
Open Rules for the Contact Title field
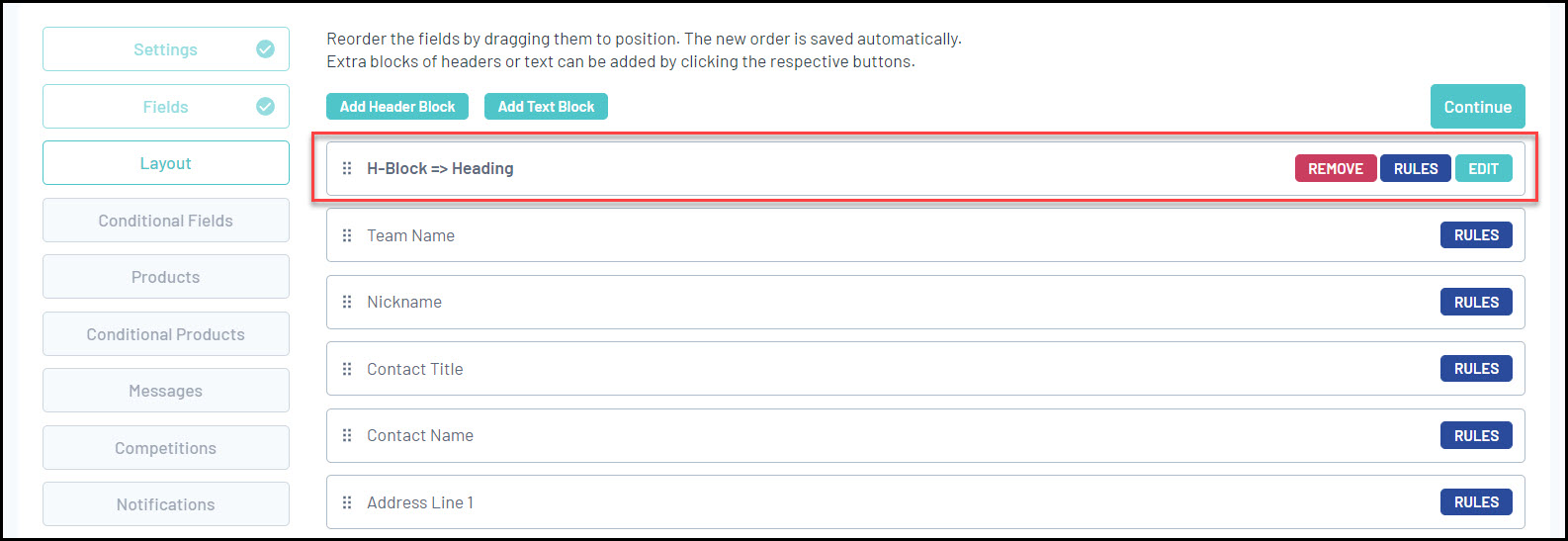coord(1476,369)
